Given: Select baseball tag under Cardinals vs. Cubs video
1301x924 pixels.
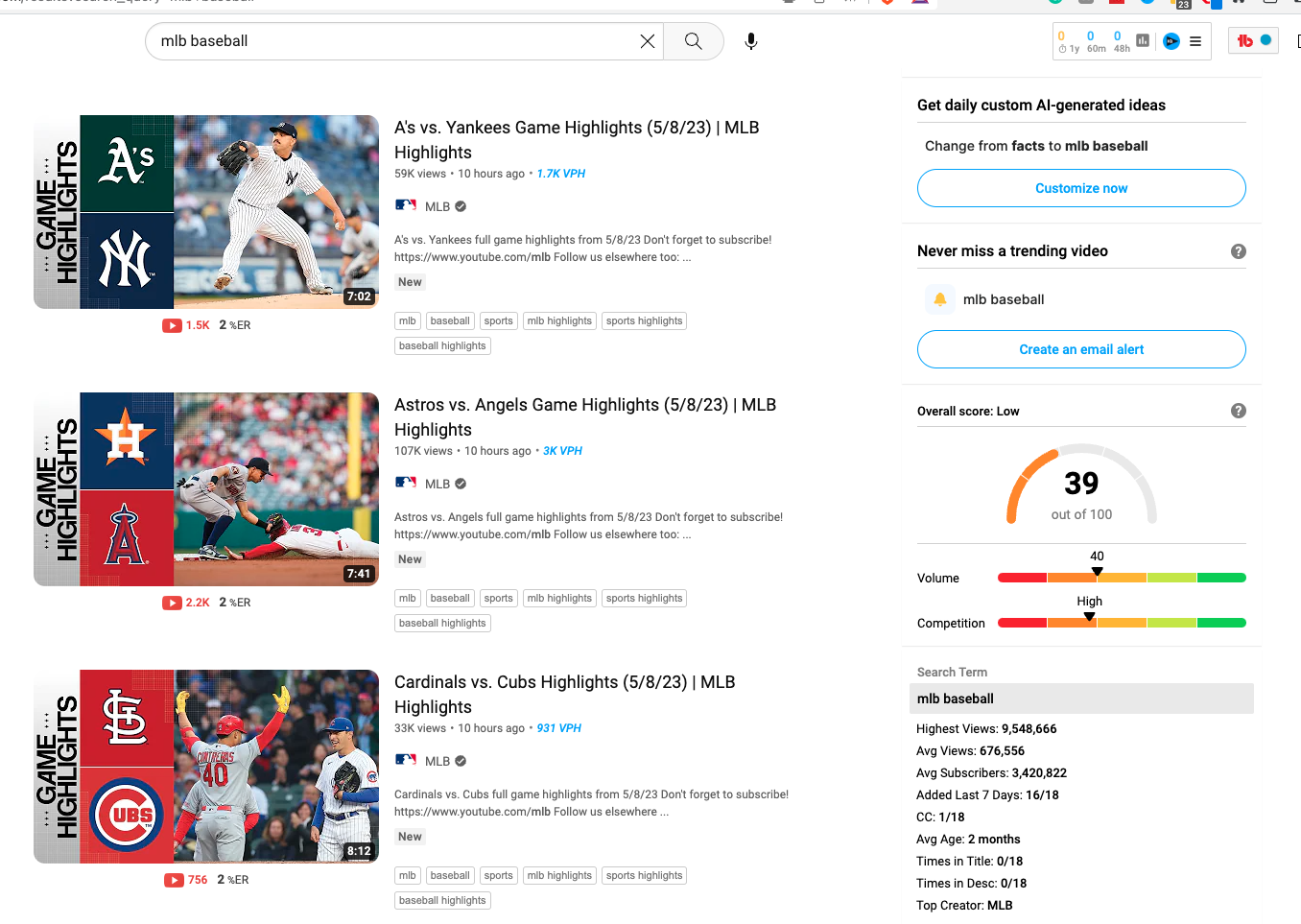Looking at the screenshot, I should click(x=450, y=876).
